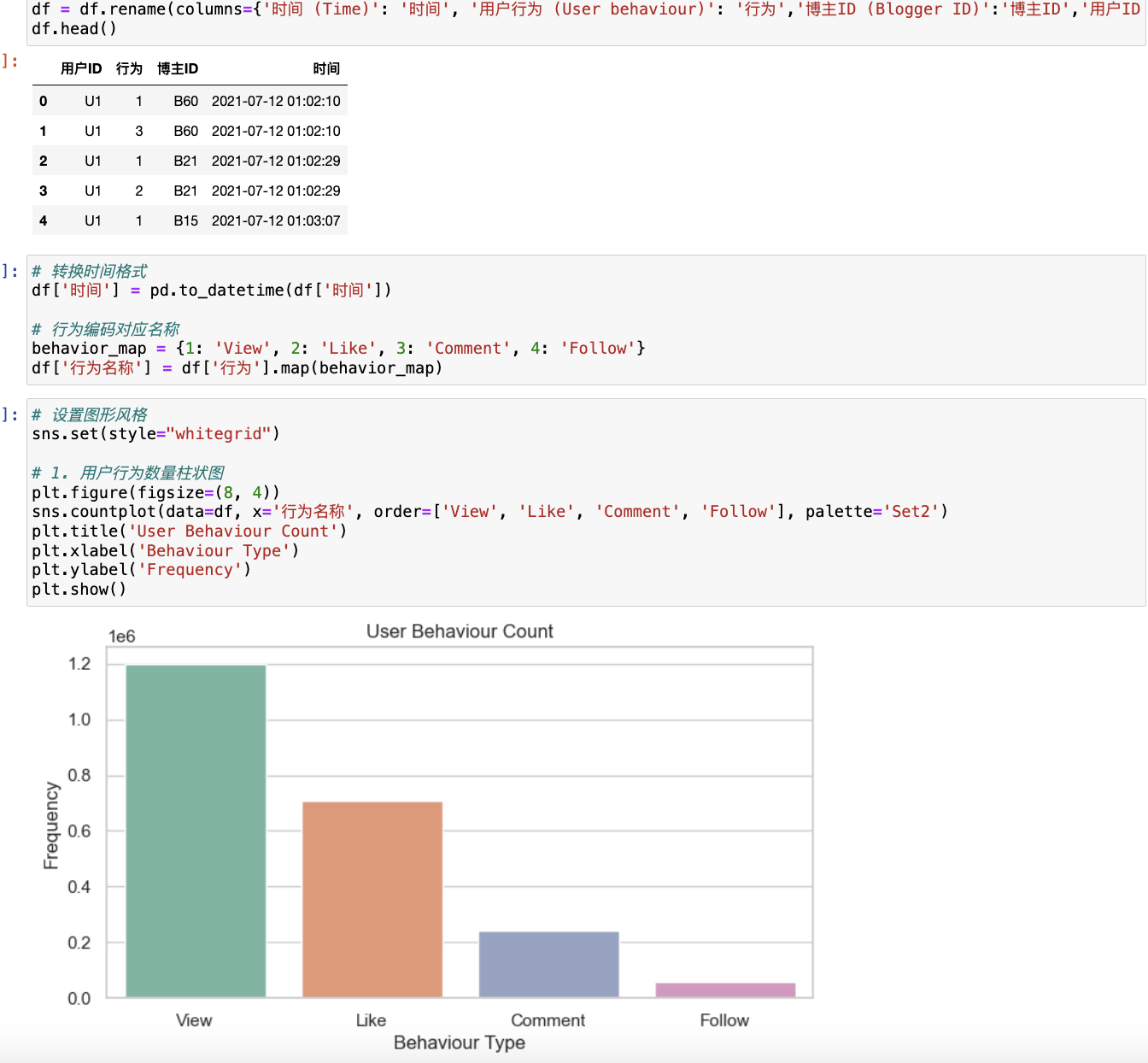Click behaviour value 2 in row 3
This screenshot has height=1063, width=1148.
click(139, 191)
